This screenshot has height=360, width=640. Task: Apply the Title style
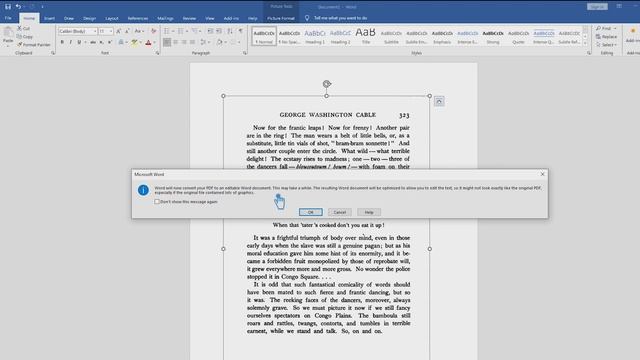(366, 36)
